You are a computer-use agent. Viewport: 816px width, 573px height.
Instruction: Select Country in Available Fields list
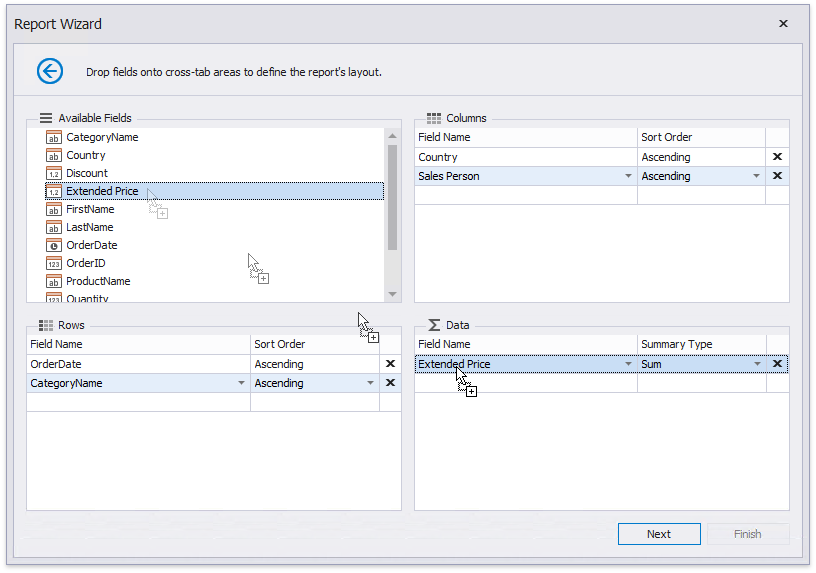click(x=86, y=155)
